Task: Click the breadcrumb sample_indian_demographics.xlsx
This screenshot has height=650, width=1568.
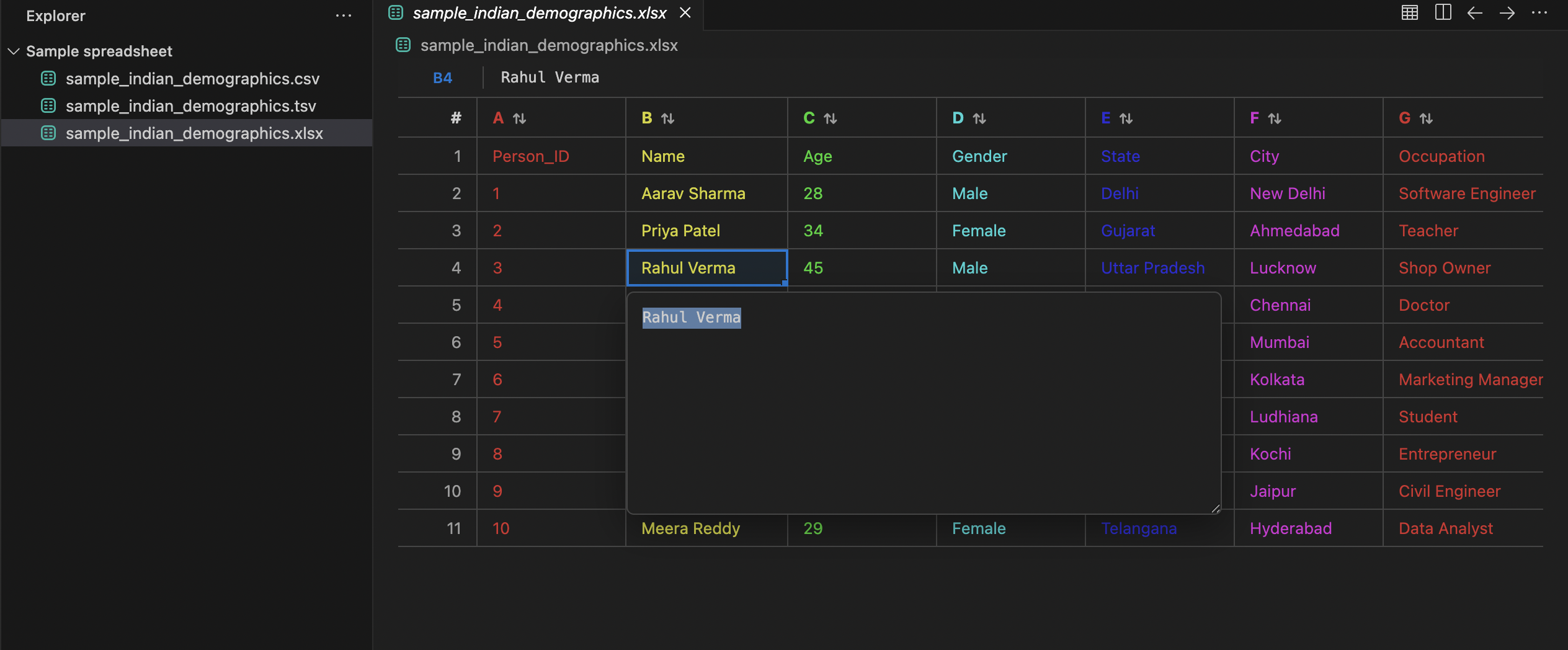Action: [549, 45]
